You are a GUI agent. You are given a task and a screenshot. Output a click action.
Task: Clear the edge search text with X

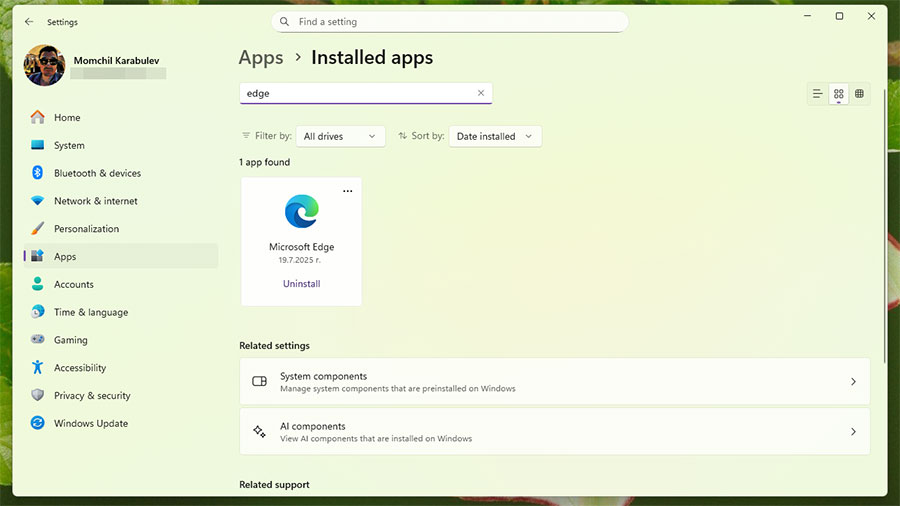pyautogui.click(x=480, y=93)
